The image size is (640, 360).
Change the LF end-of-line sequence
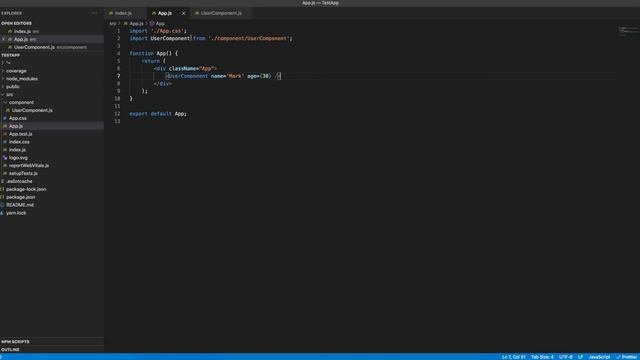click(x=580, y=357)
